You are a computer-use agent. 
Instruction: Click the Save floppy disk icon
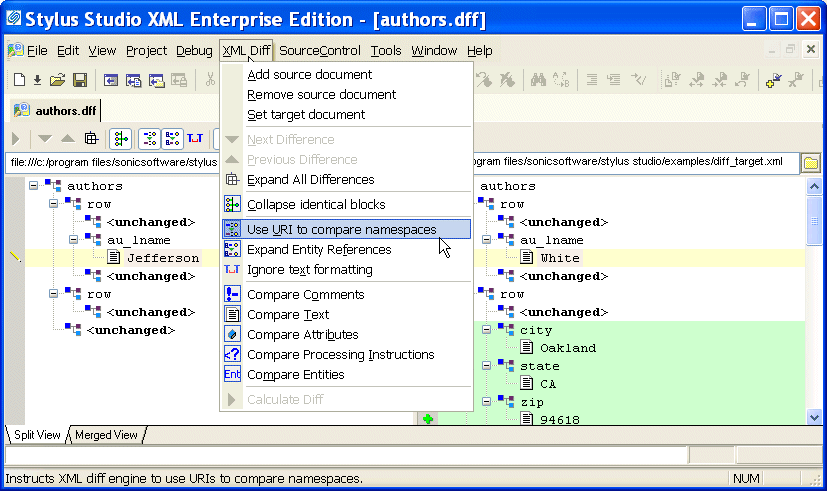[x=80, y=80]
